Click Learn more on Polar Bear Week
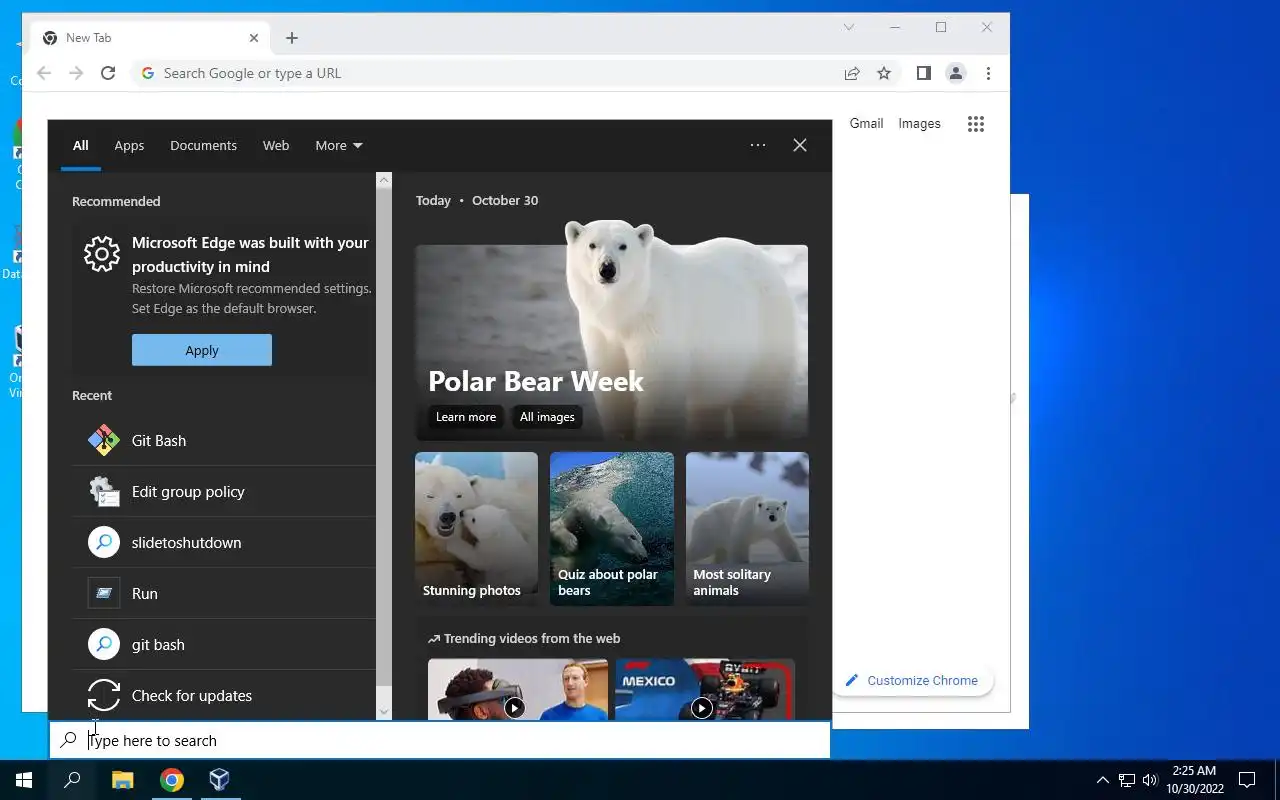Image resolution: width=1280 pixels, height=800 pixels. pos(466,417)
